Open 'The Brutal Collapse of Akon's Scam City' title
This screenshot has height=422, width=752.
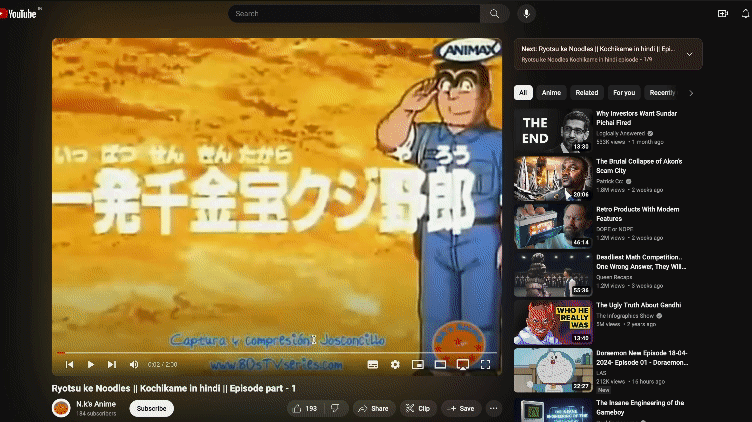[x=639, y=166]
